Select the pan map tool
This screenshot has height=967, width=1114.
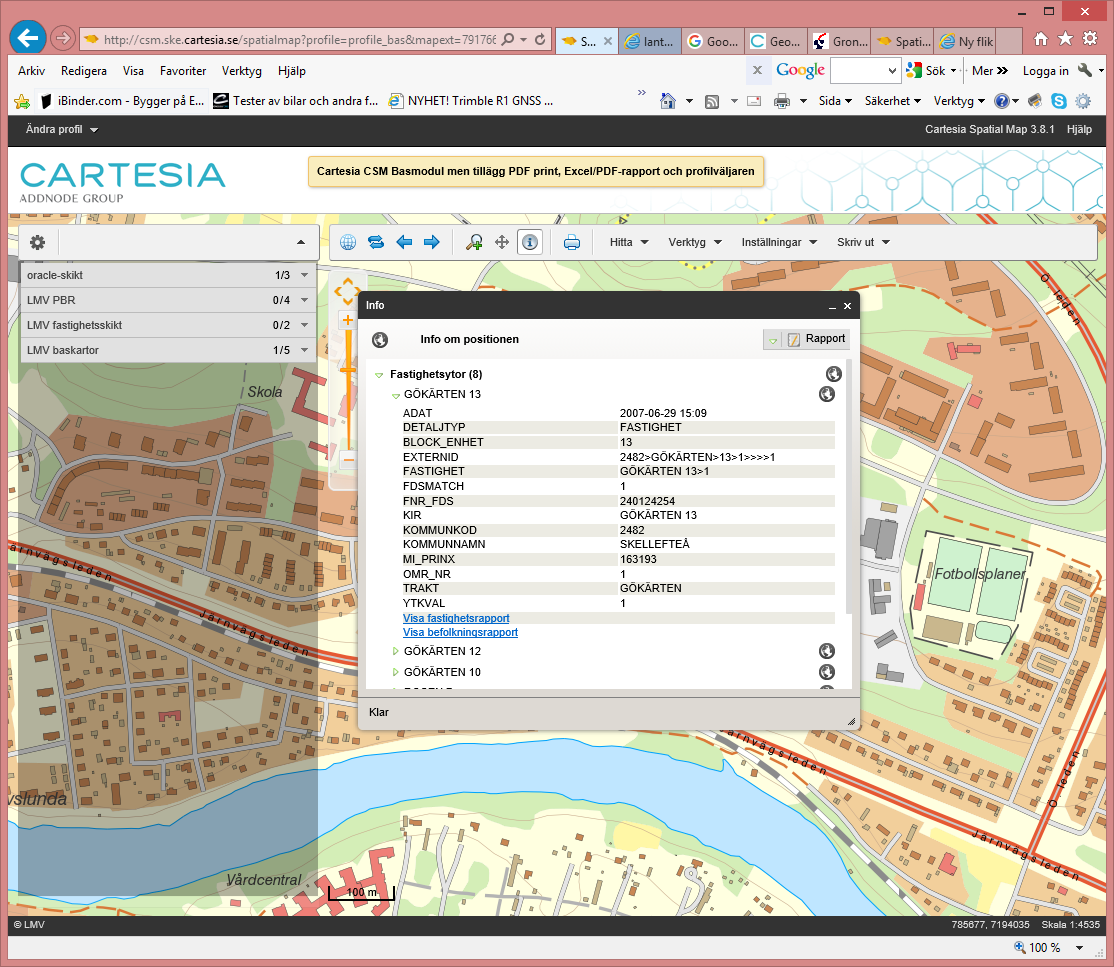point(502,242)
